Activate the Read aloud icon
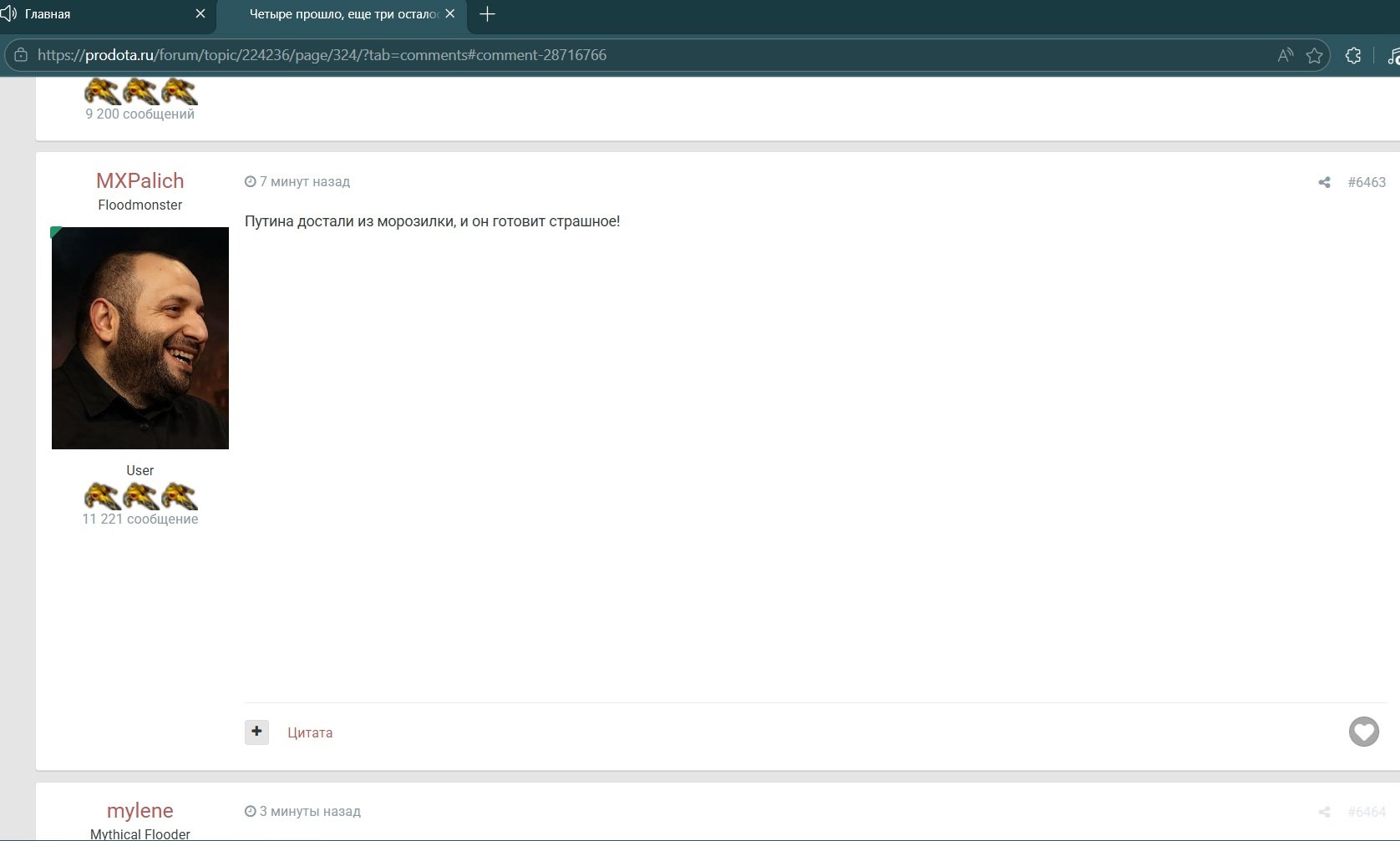Viewport: 1400px width, 841px height. tap(1285, 55)
